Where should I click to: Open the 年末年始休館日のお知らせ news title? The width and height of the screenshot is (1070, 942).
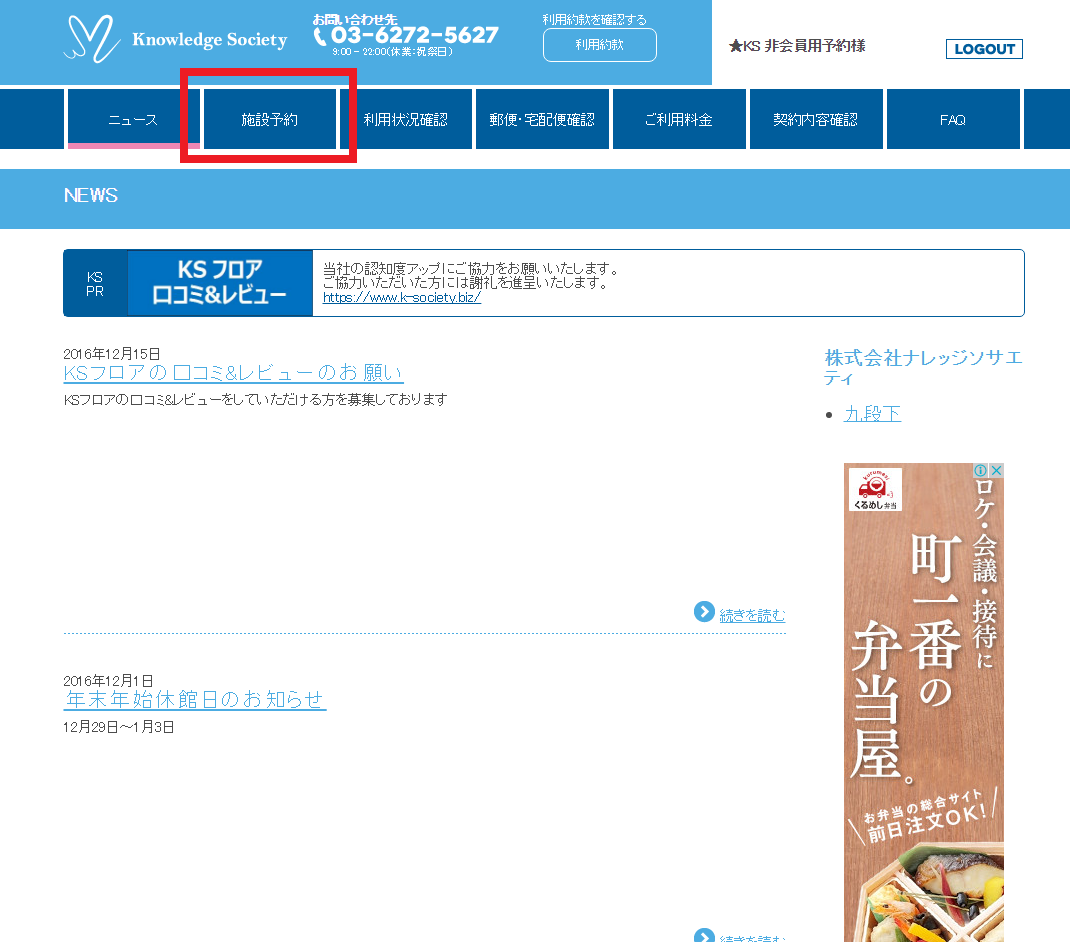[195, 699]
